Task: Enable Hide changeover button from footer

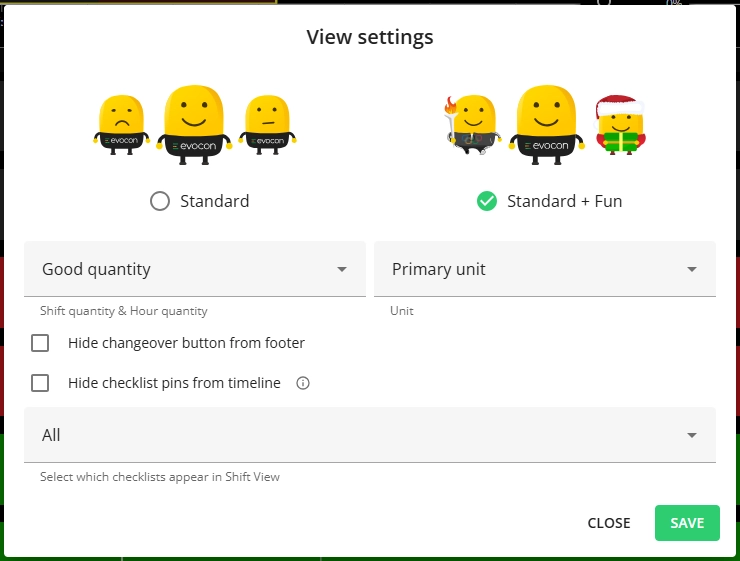Action: pos(40,343)
